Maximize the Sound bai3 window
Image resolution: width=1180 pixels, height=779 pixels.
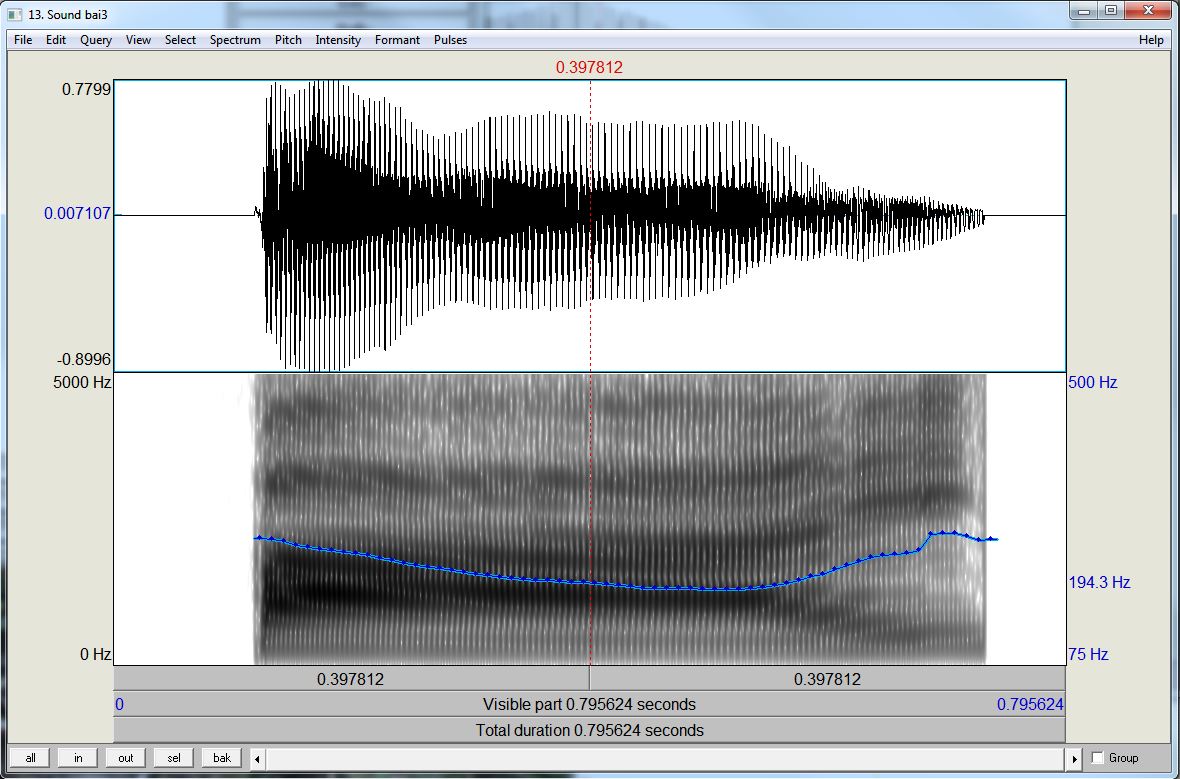(1111, 11)
